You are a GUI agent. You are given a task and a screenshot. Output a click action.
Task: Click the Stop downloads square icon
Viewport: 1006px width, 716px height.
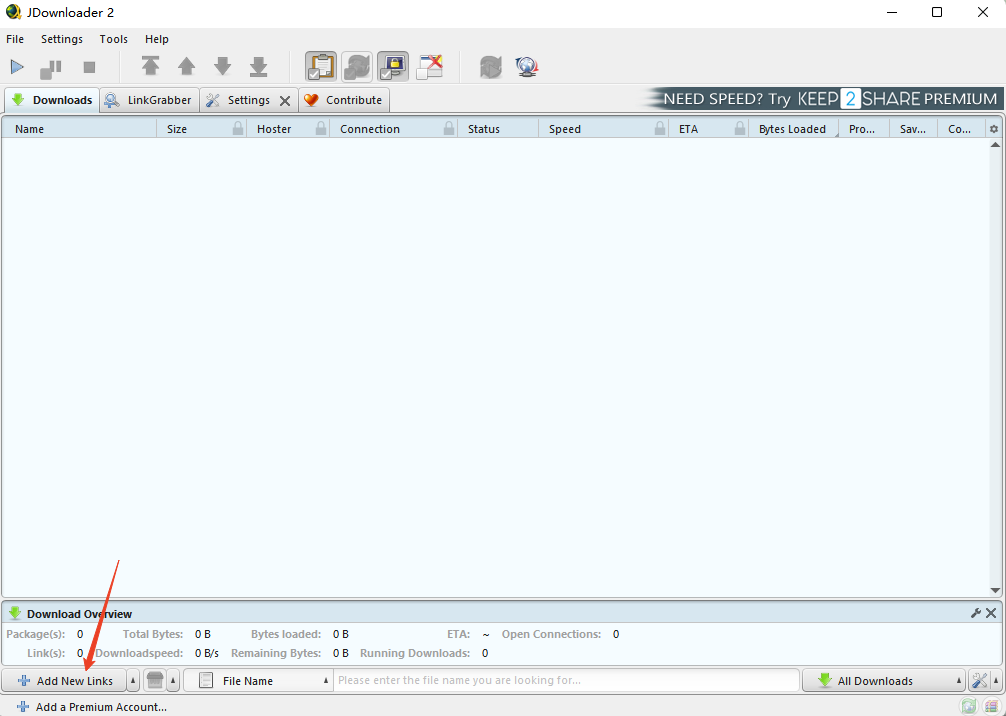pos(89,67)
